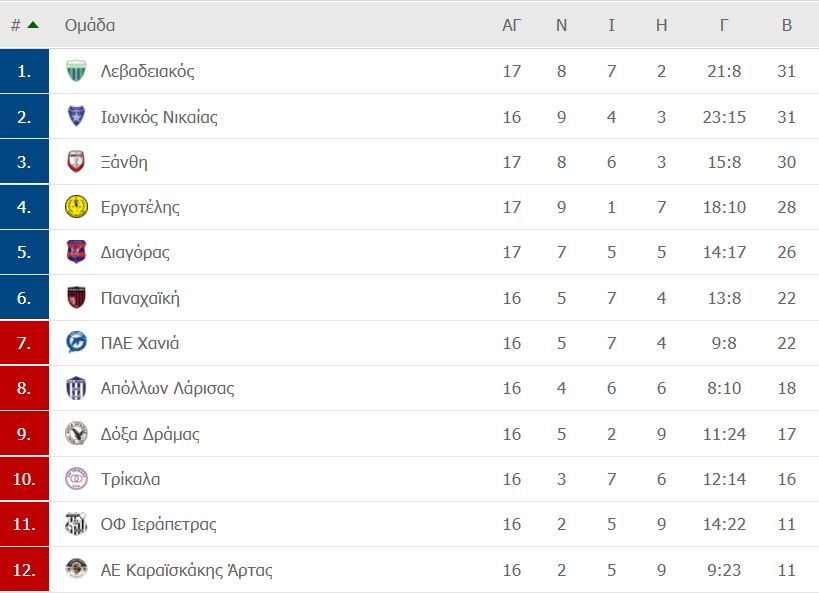
Task: Click the blue position 1 rank cell
Action: tap(24, 71)
